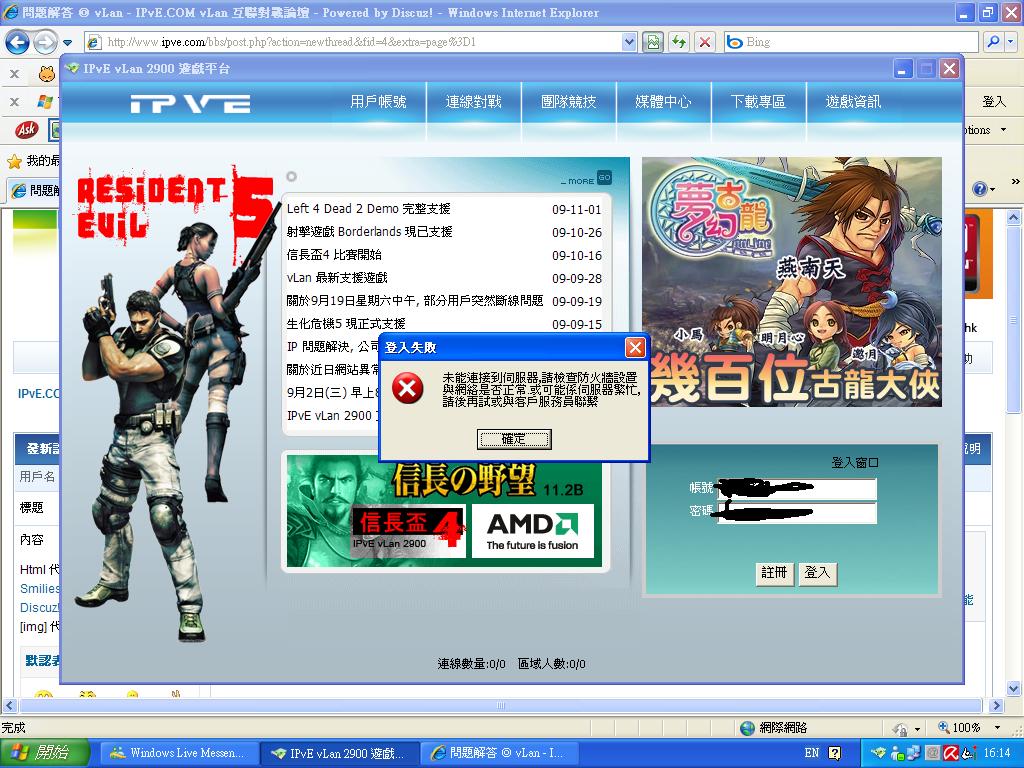Click the 夢幻古龍 game advertisement banner
1024x768 pixels.
[x=792, y=281]
